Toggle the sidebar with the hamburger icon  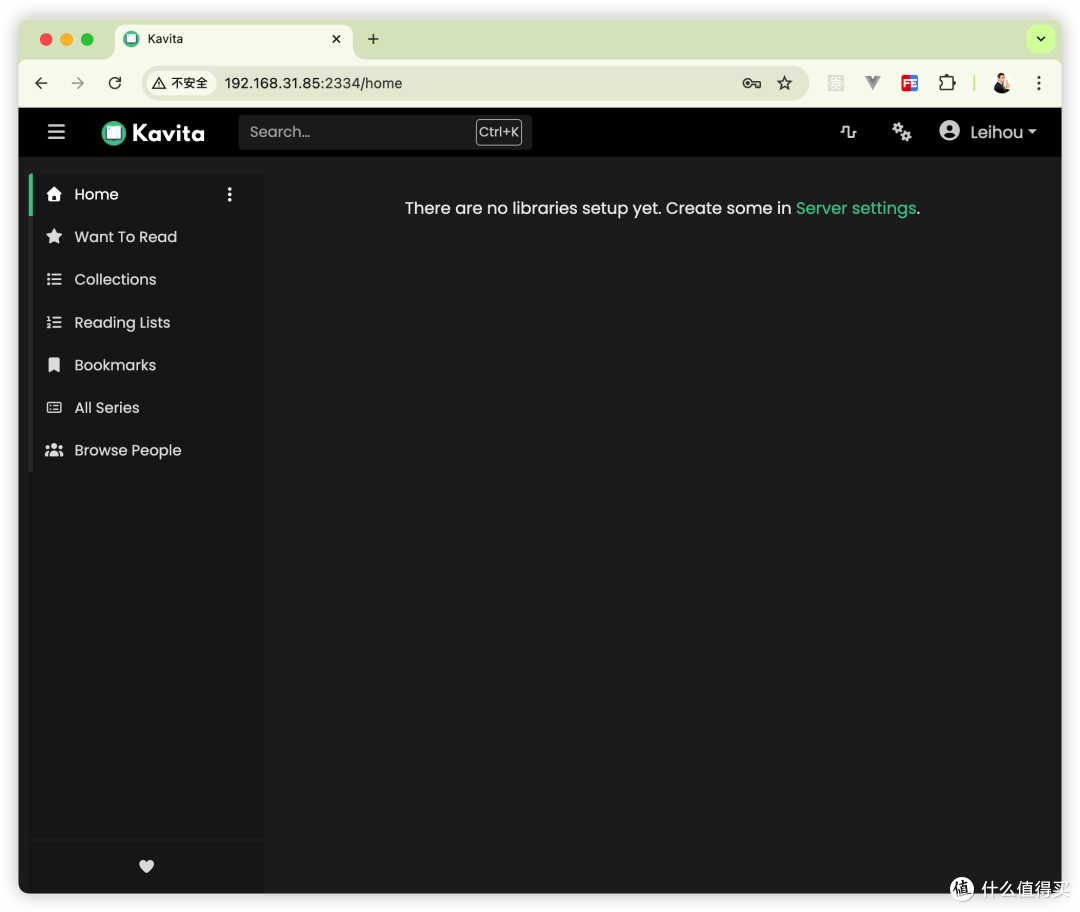pos(56,132)
